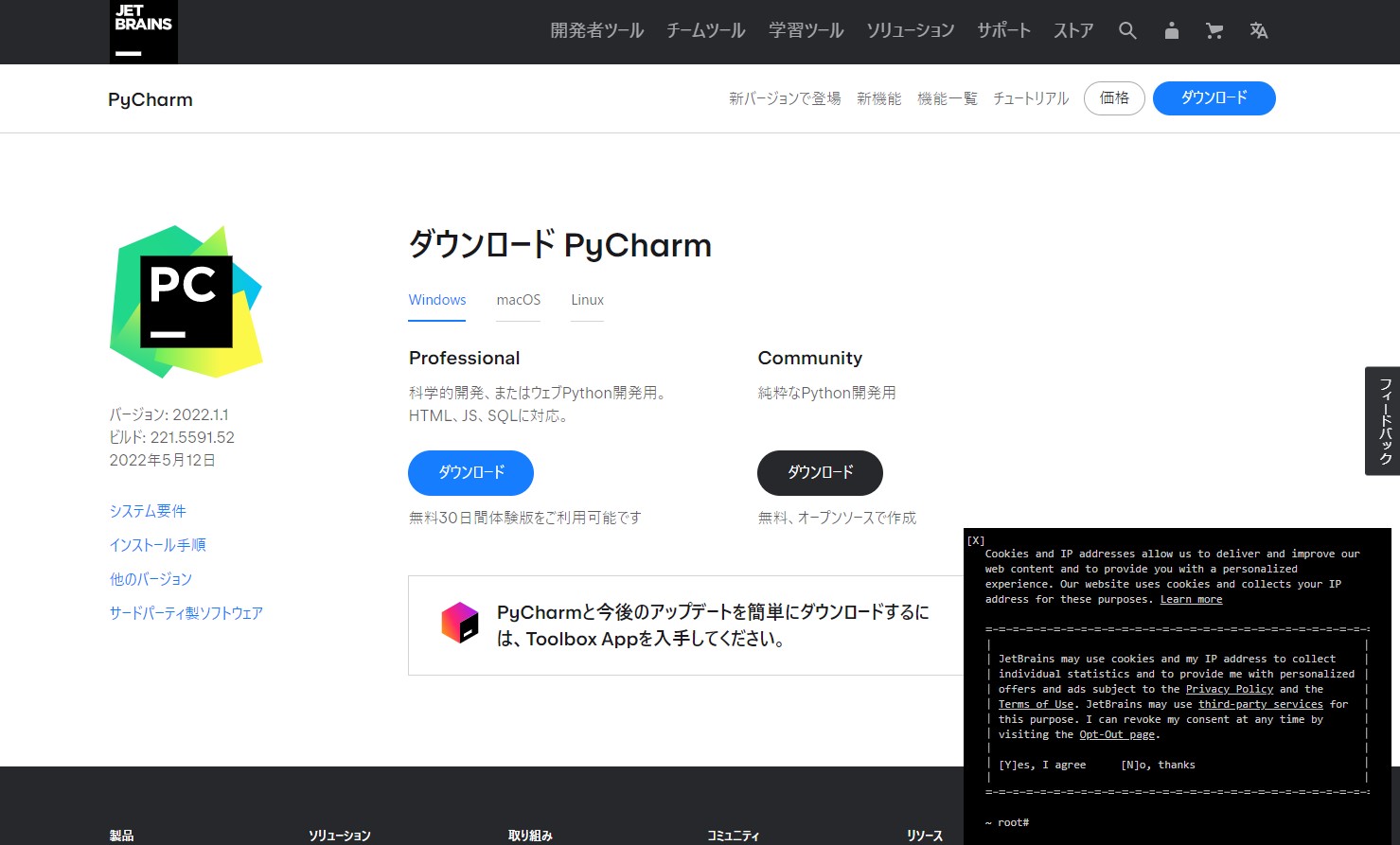Click the 価格 button
The image size is (1400, 845).
(1114, 98)
